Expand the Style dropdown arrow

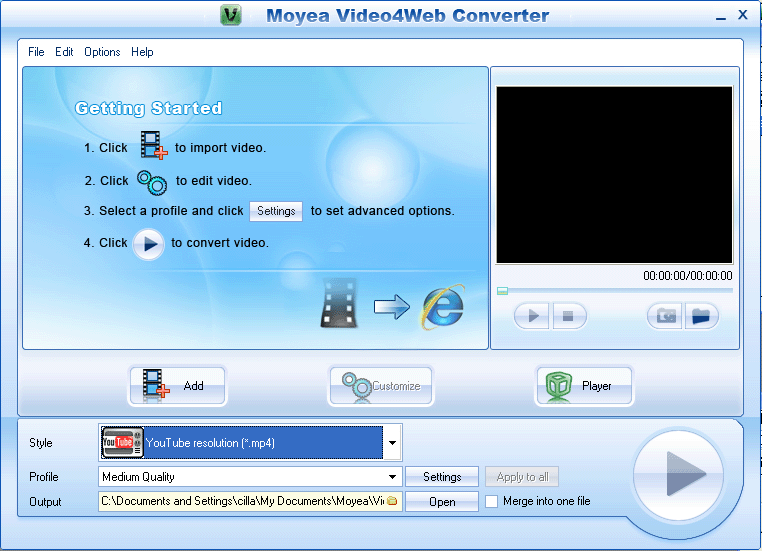392,443
